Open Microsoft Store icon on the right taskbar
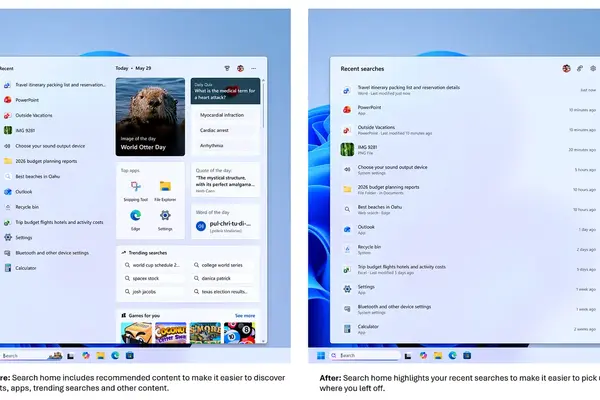This screenshot has height=400, width=600. click(467, 356)
